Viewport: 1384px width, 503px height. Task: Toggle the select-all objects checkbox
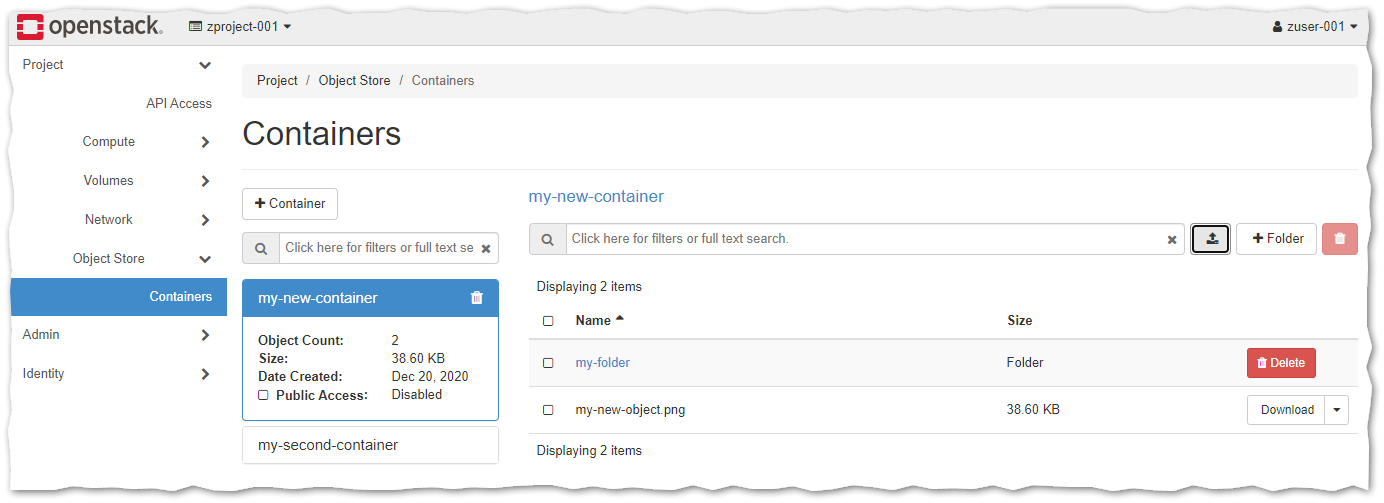tap(548, 321)
